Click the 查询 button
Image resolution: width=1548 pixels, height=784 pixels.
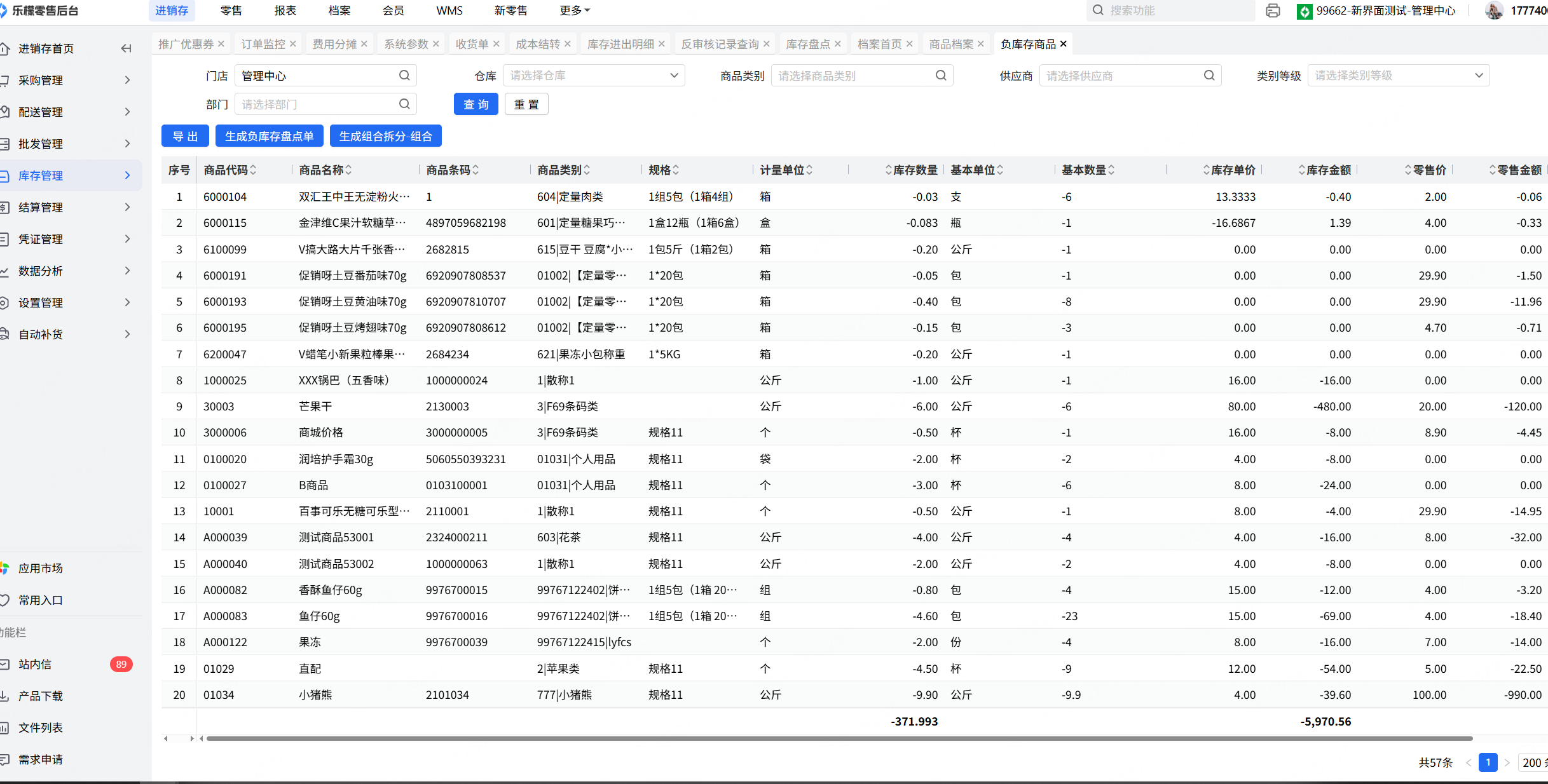point(476,104)
